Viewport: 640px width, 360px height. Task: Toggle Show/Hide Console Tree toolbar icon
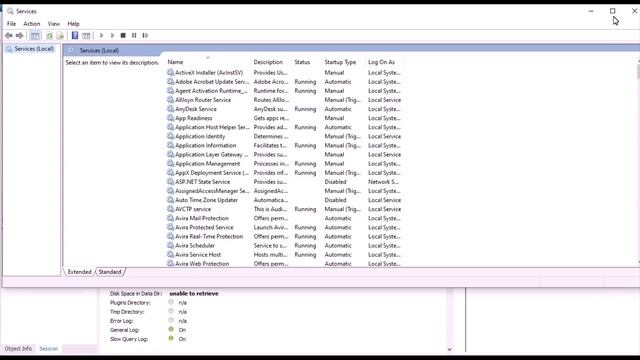(x=35, y=36)
